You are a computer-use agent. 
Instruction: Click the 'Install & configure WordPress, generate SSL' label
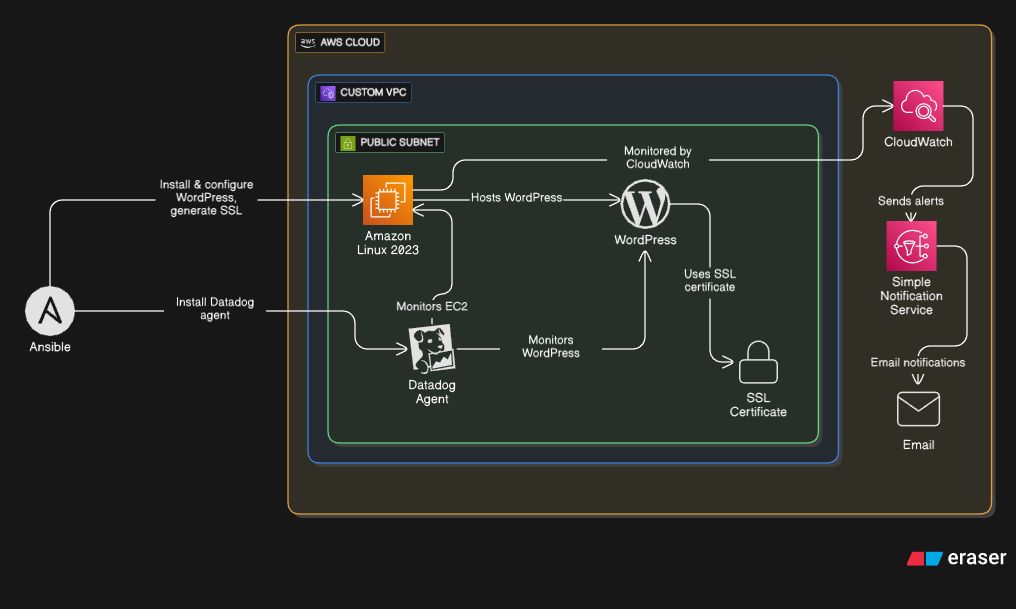206,198
